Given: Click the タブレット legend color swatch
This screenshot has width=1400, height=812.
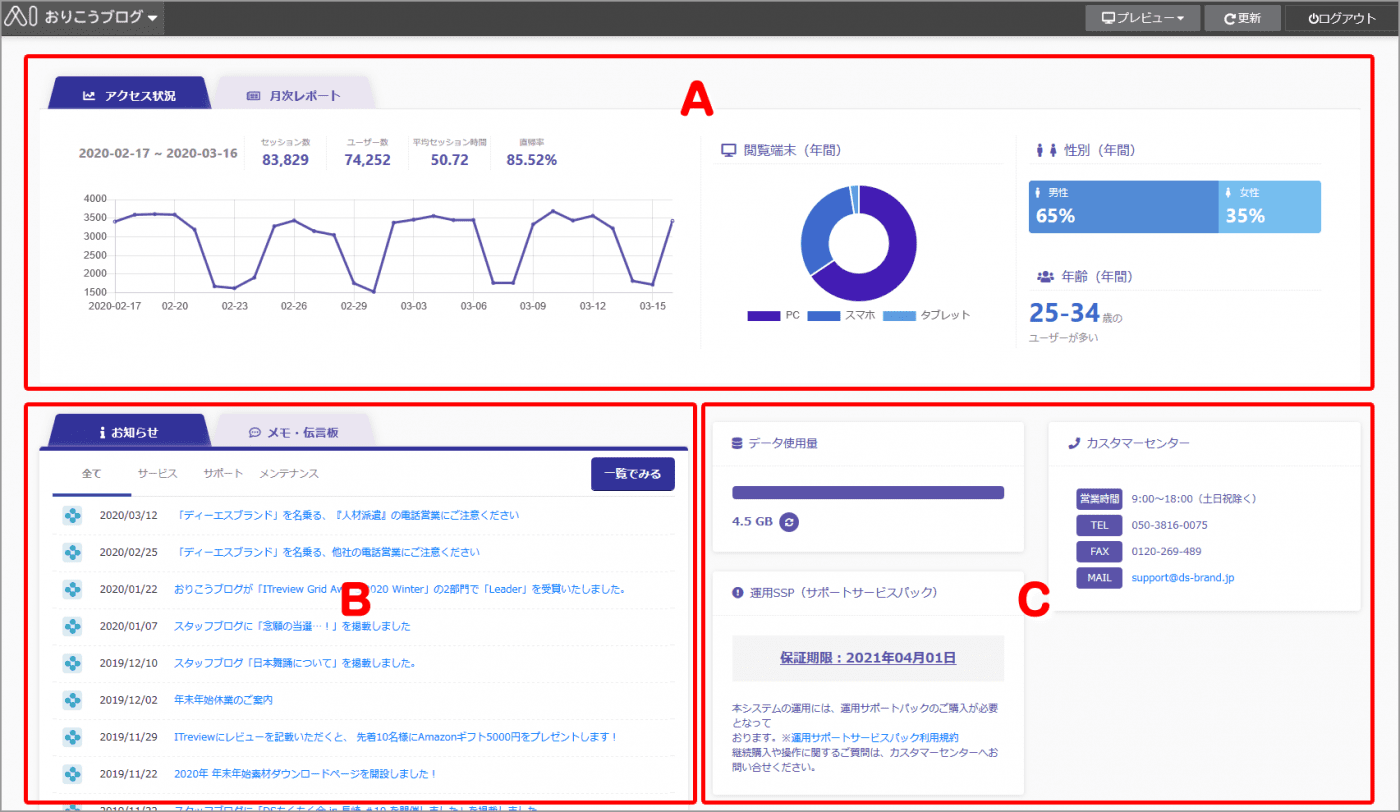Looking at the screenshot, I should click(x=898, y=316).
